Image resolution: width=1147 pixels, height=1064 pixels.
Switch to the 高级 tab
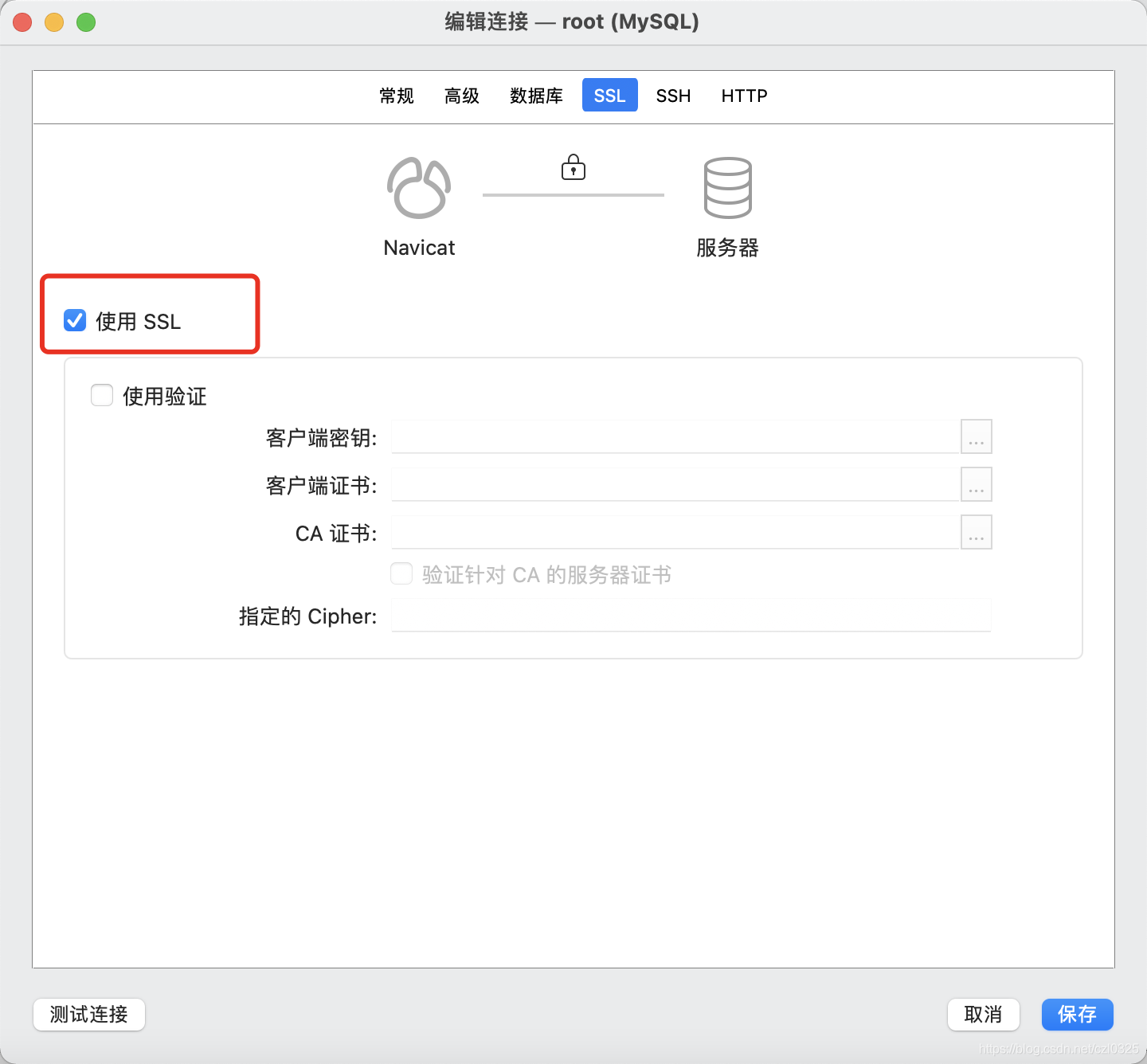click(x=462, y=96)
